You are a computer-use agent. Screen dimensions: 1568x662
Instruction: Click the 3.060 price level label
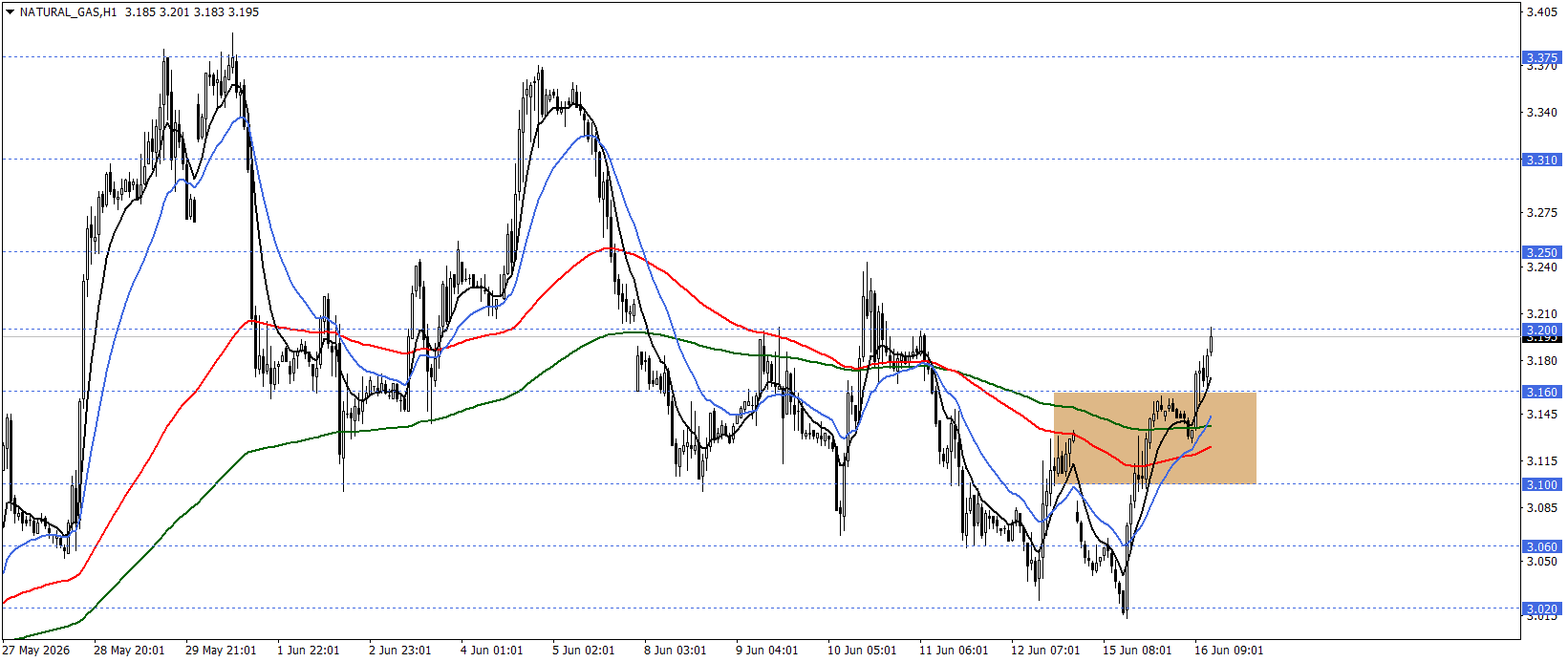1541,546
